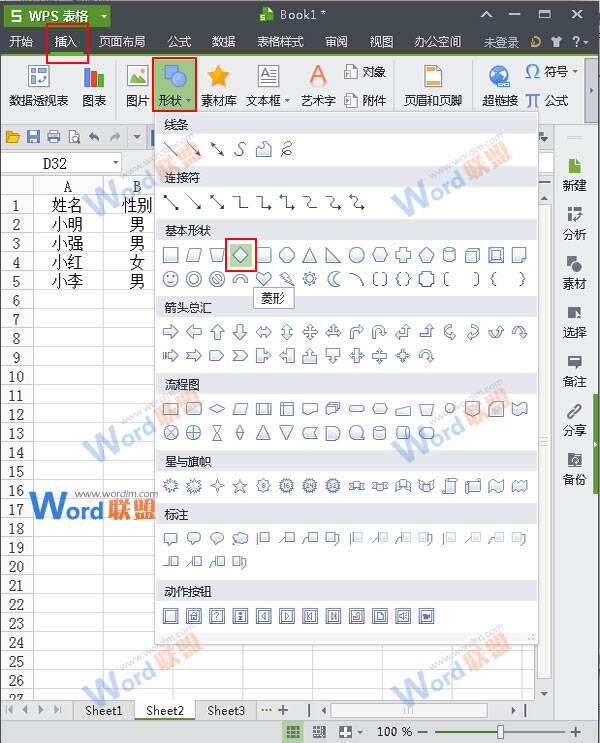Insert a 公式 equation from ribbon
Screen dimensions: 600x743
(x=547, y=100)
